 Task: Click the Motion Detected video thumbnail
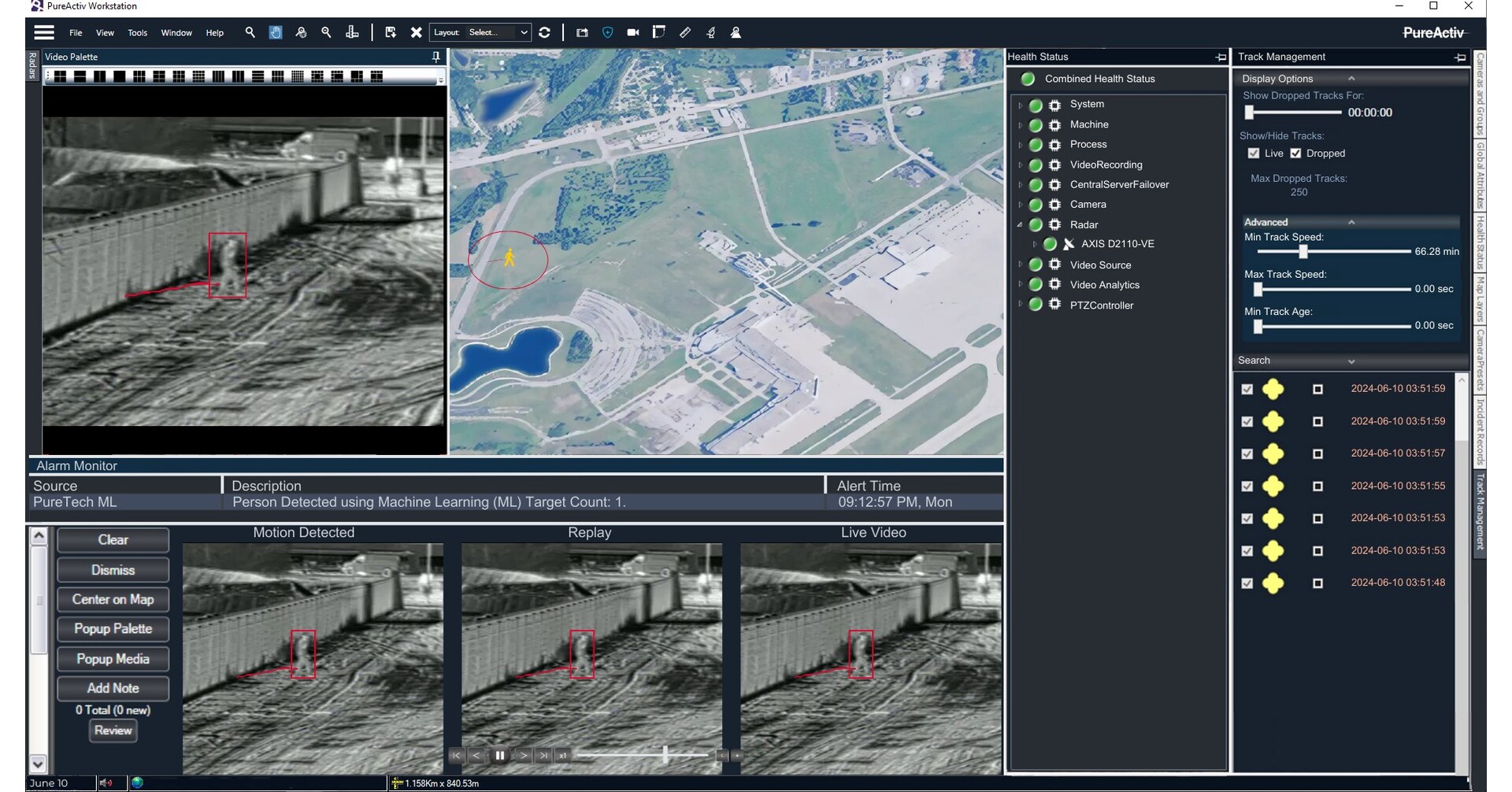click(x=313, y=658)
